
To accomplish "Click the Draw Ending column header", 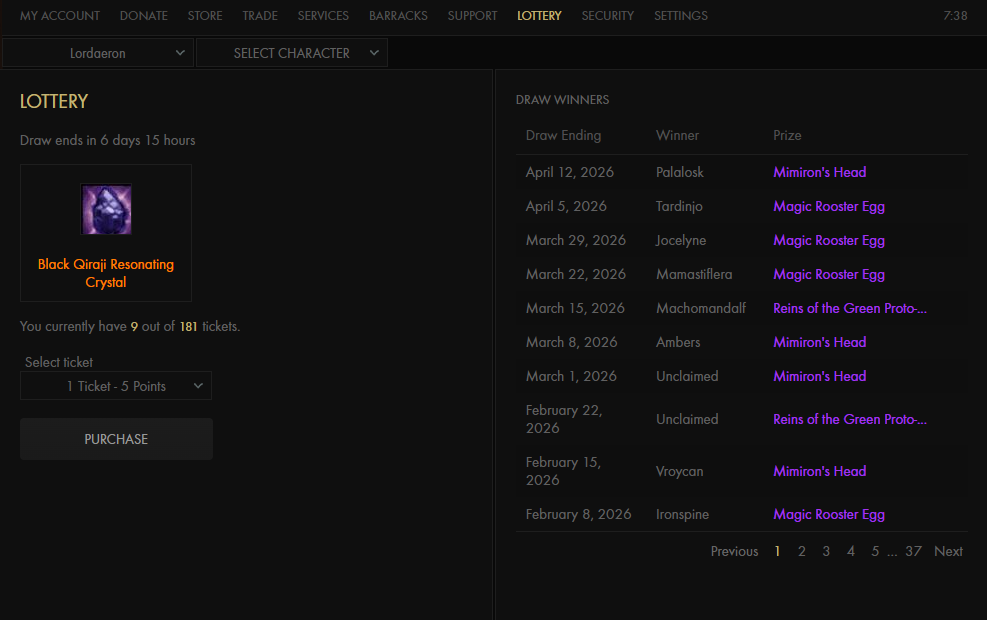I will click(x=563, y=136).
